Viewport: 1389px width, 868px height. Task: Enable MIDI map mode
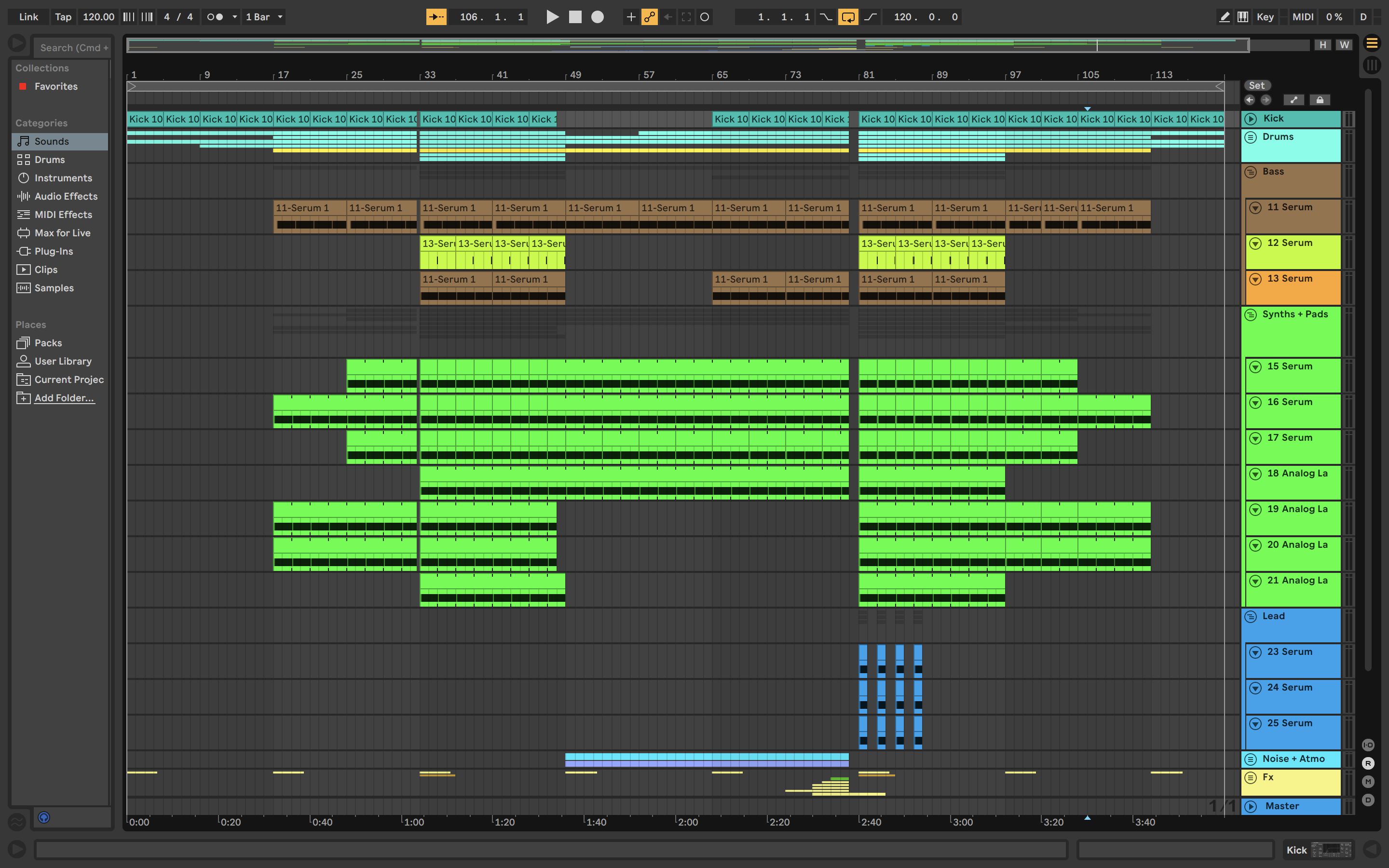[x=1302, y=17]
